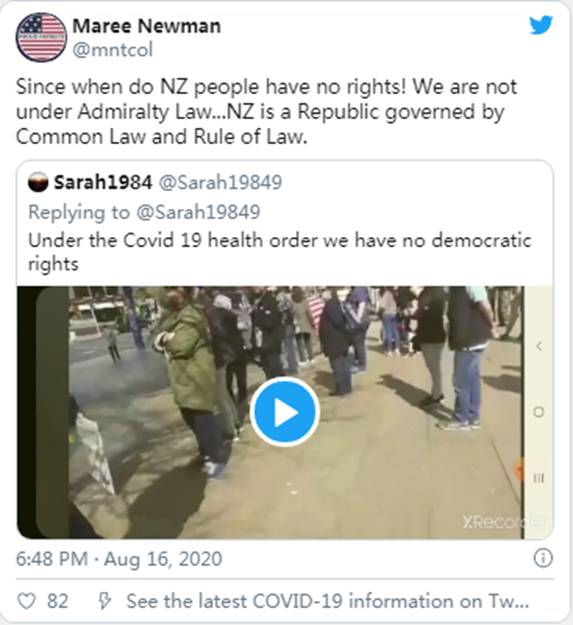Screen dimensions: 573x625
Task: Click the 82 likes count
Action: coord(57,601)
